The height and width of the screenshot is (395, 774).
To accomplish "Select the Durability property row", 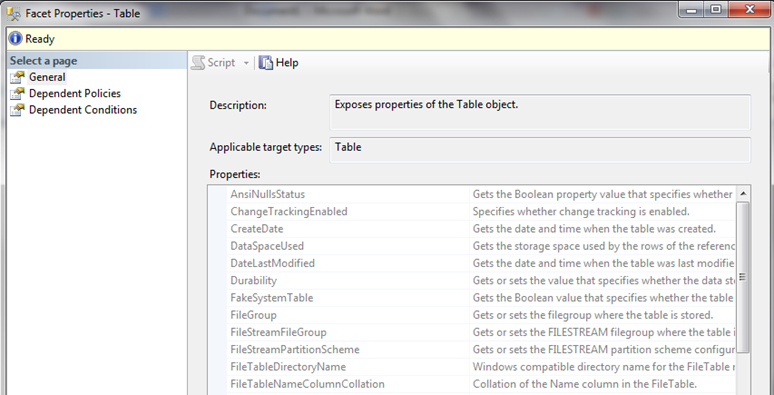I will 472,280.
